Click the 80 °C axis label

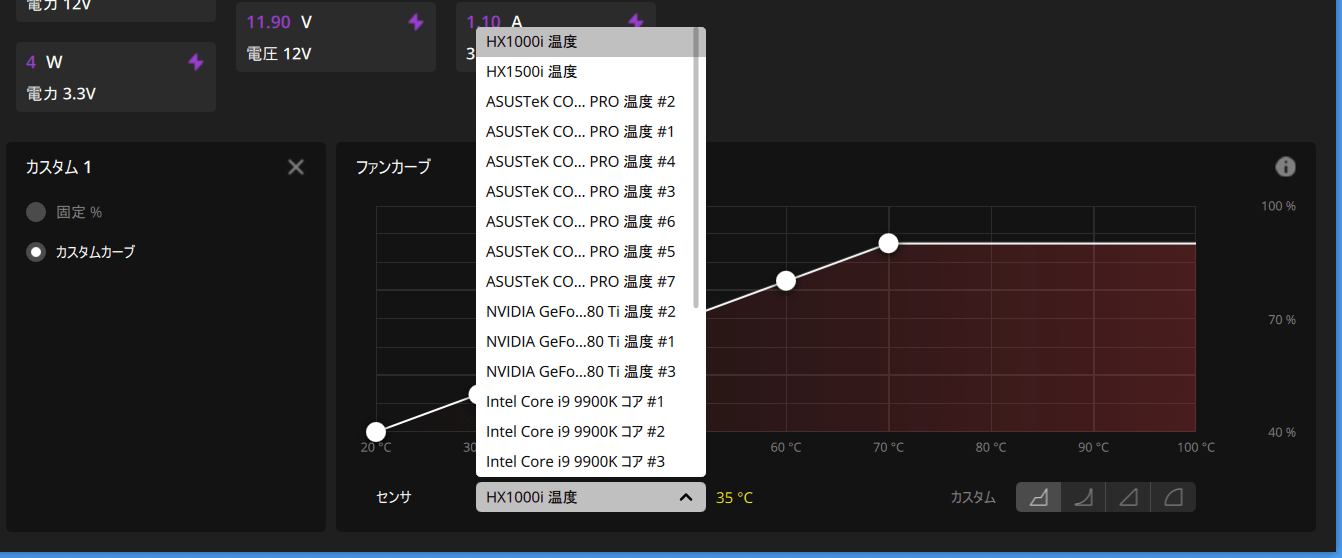(x=991, y=447)
